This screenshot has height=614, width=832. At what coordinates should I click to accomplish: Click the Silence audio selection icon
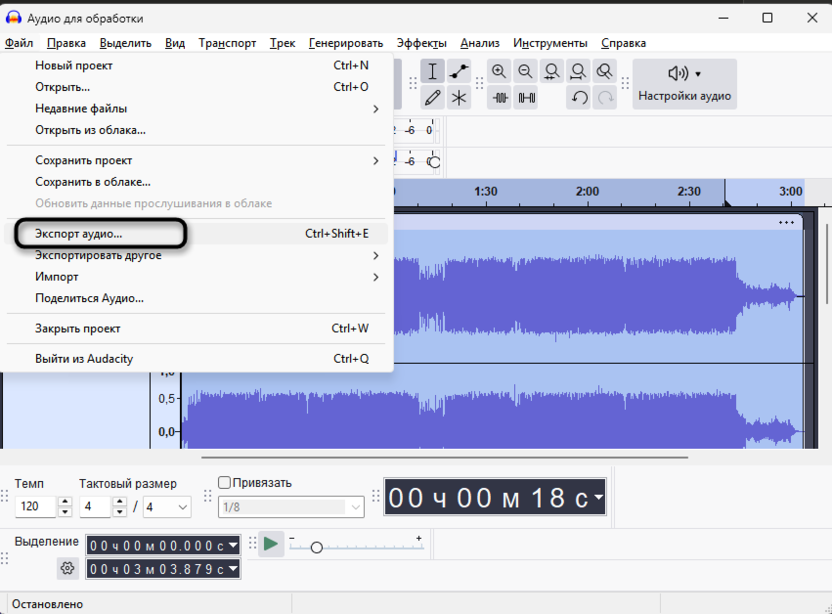pos(524,98)
